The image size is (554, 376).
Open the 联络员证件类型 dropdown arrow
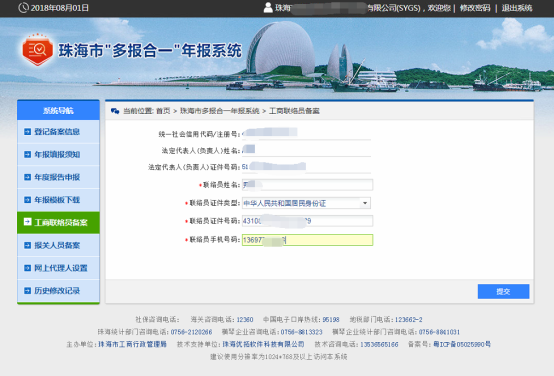[365, 203]
